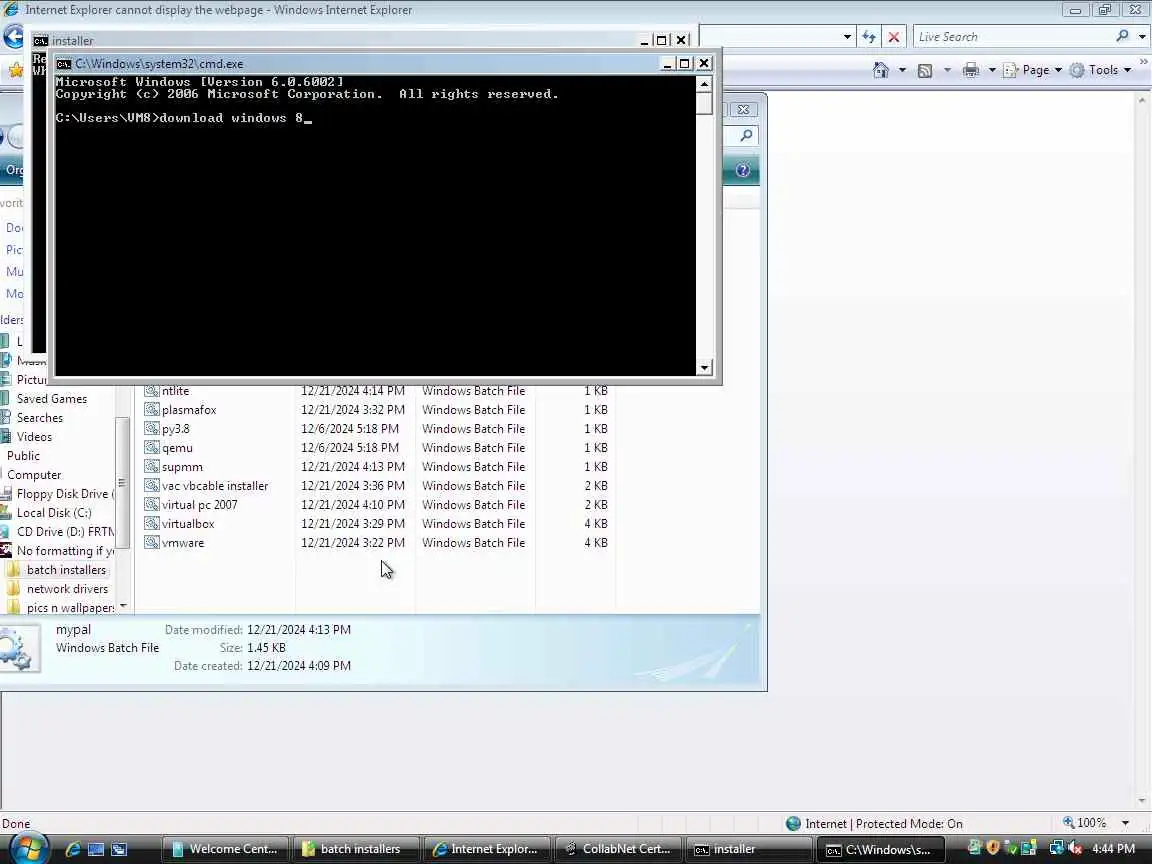Open the IE zoom level dropdown arrow

point(1125,824)
